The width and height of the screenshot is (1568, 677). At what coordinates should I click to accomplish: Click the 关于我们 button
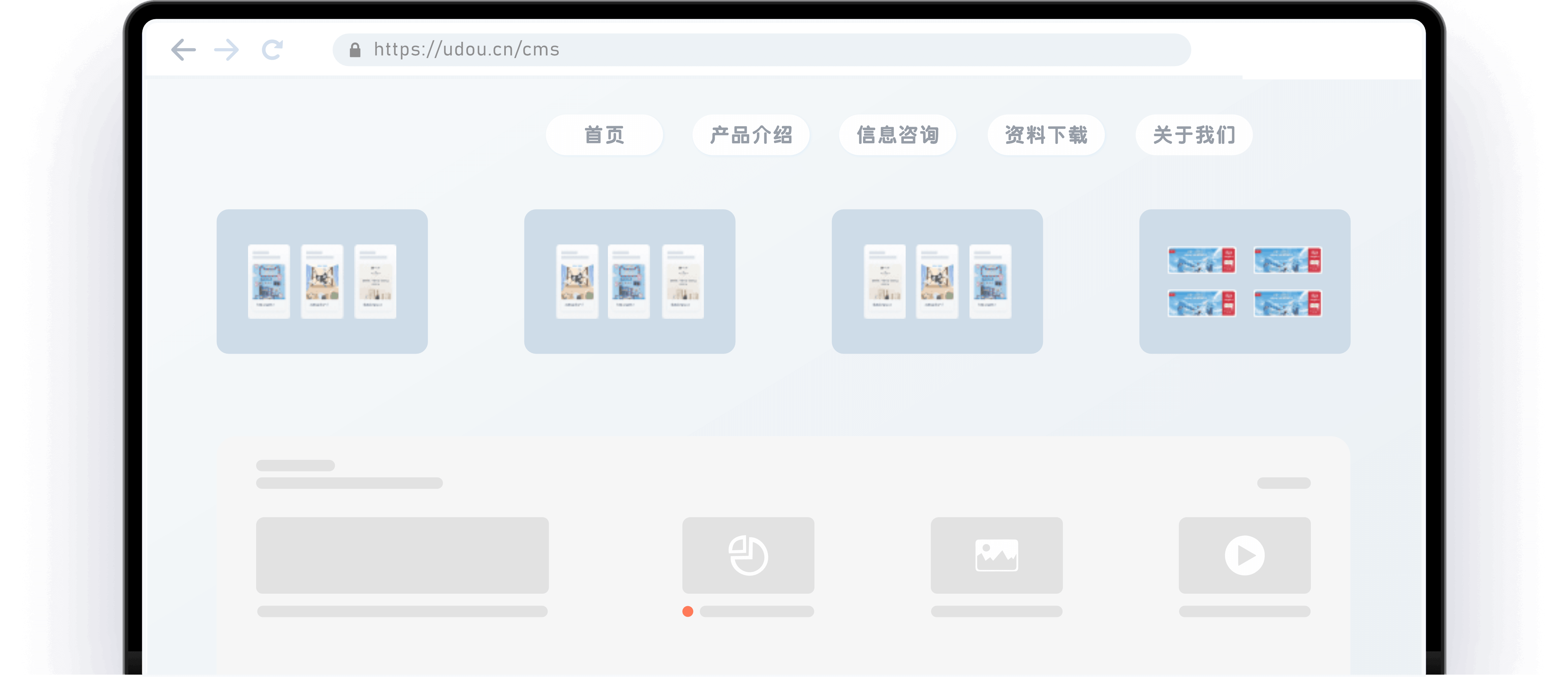pos(1194,135)
